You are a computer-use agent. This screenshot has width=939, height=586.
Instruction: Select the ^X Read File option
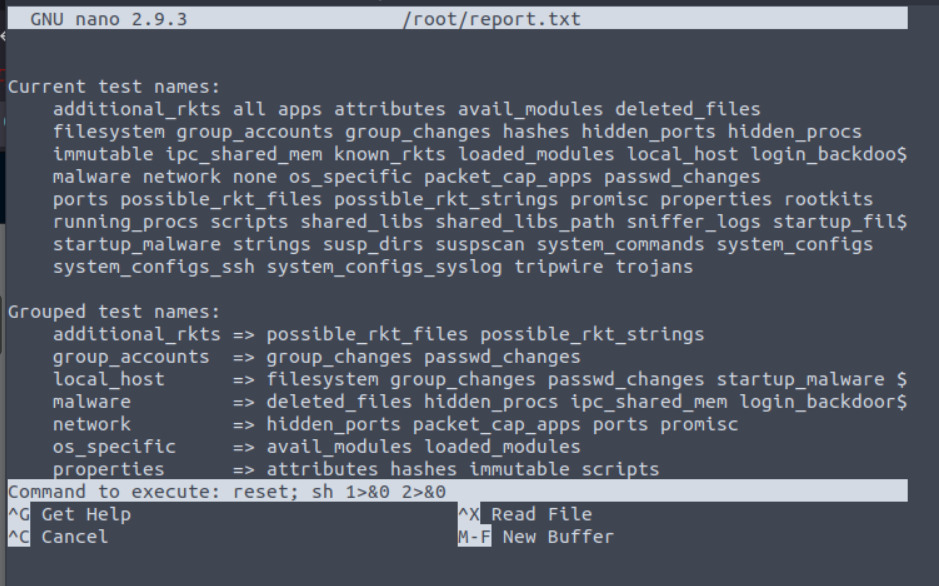point(525,514)
